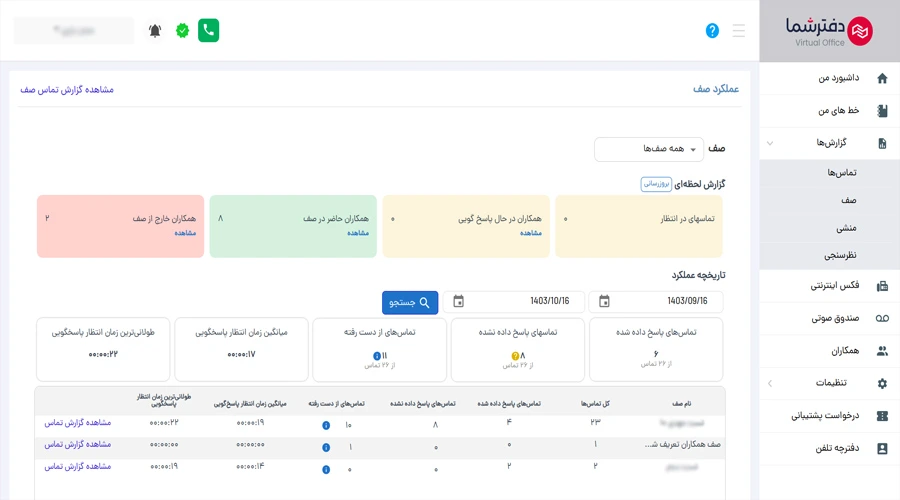This screenshot has width=900, height=500.
Task: Click the gear icon beside تنظیمات
Action: pos(882,383)
